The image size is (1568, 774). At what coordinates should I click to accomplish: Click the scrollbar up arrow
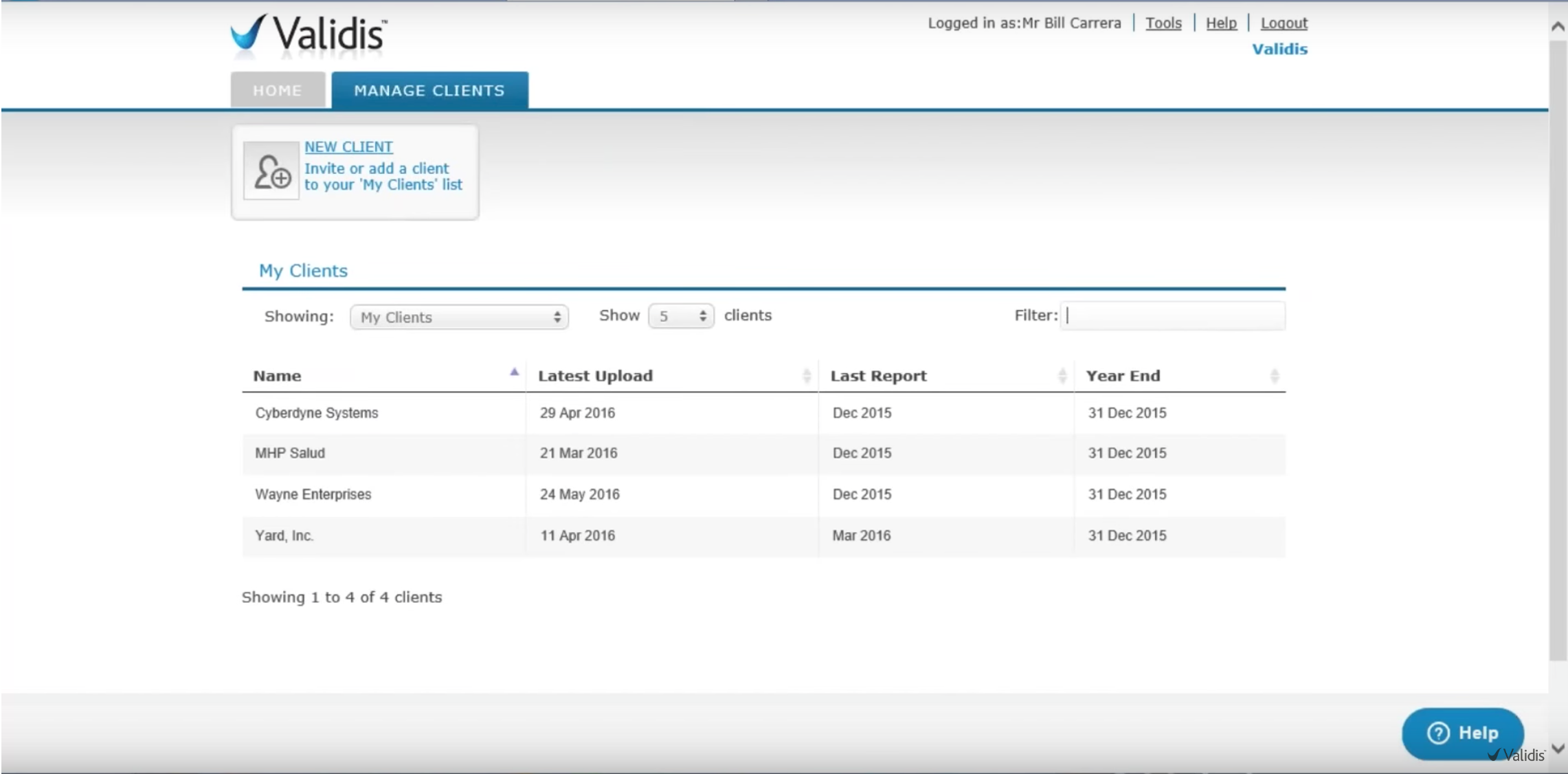click(x=1557, y=25)
